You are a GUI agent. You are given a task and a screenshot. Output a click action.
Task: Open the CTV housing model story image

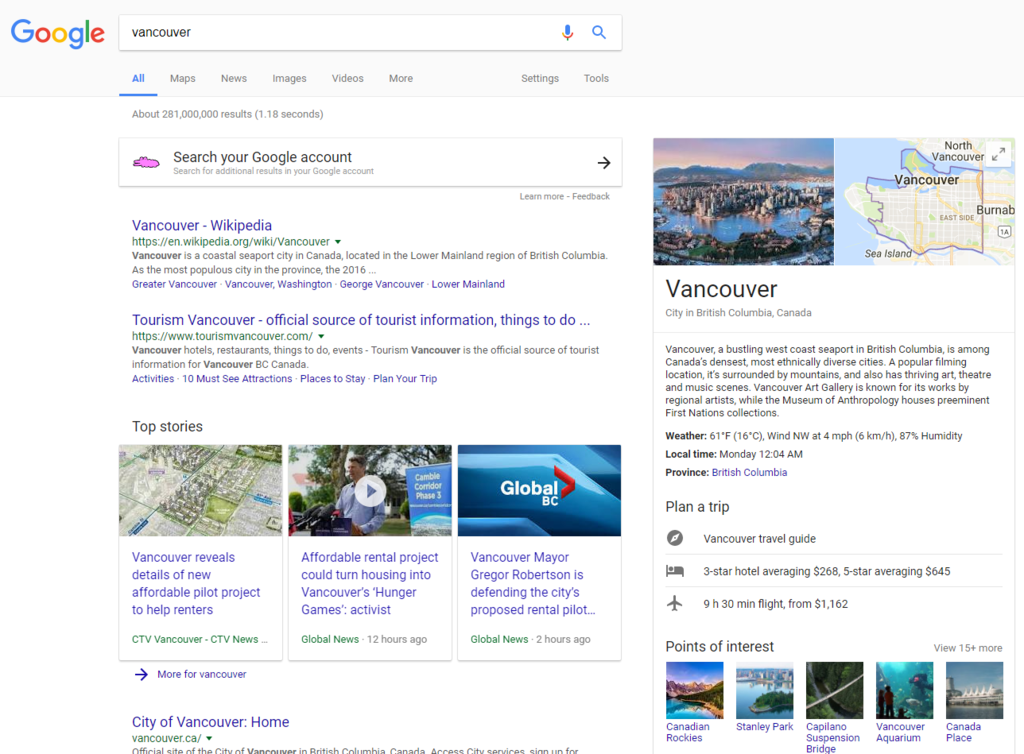200,490
